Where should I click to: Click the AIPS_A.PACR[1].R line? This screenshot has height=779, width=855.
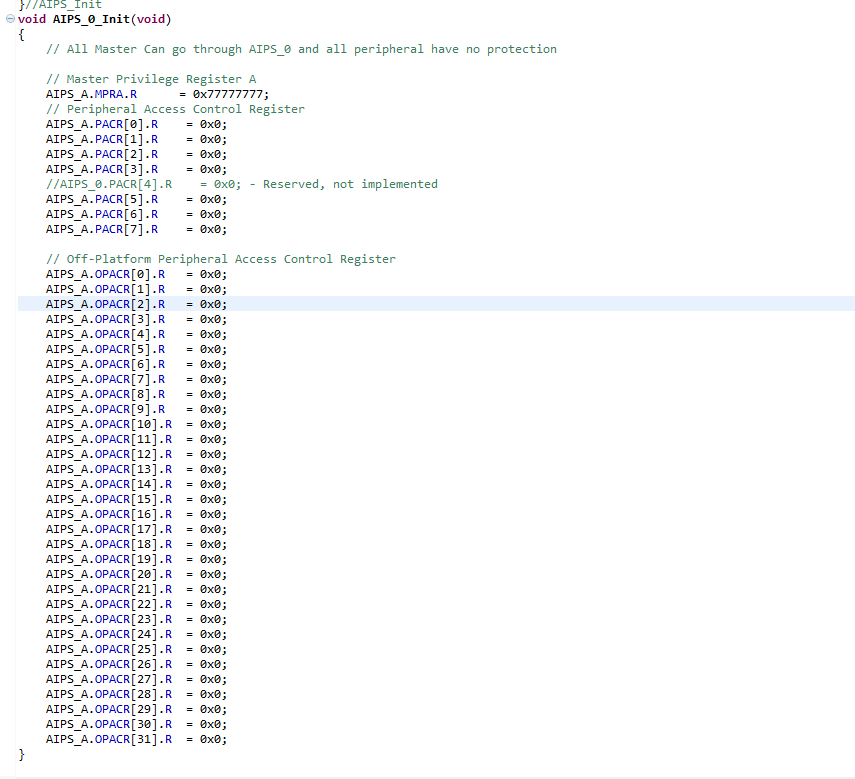(x=136, y=139)
